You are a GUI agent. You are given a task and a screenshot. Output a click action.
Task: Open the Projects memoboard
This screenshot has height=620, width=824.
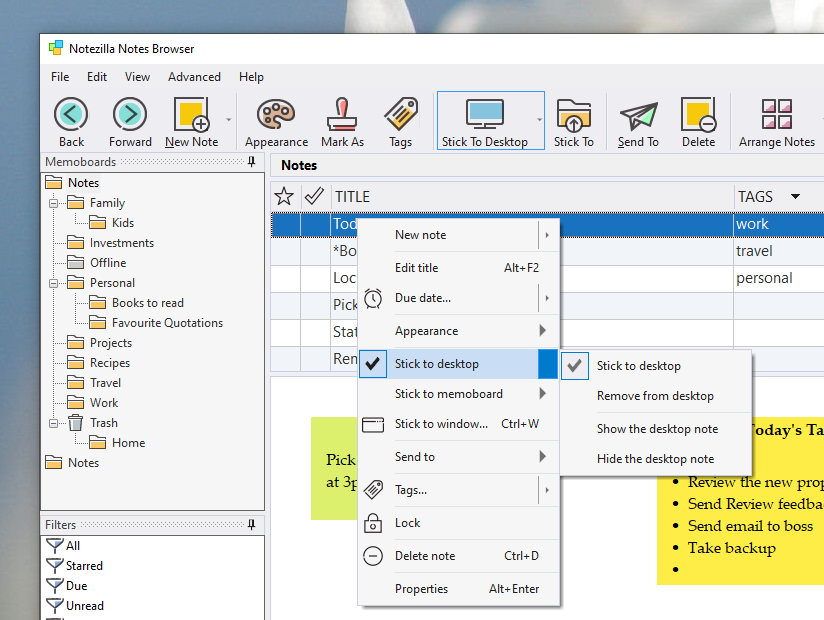point(100,343)
